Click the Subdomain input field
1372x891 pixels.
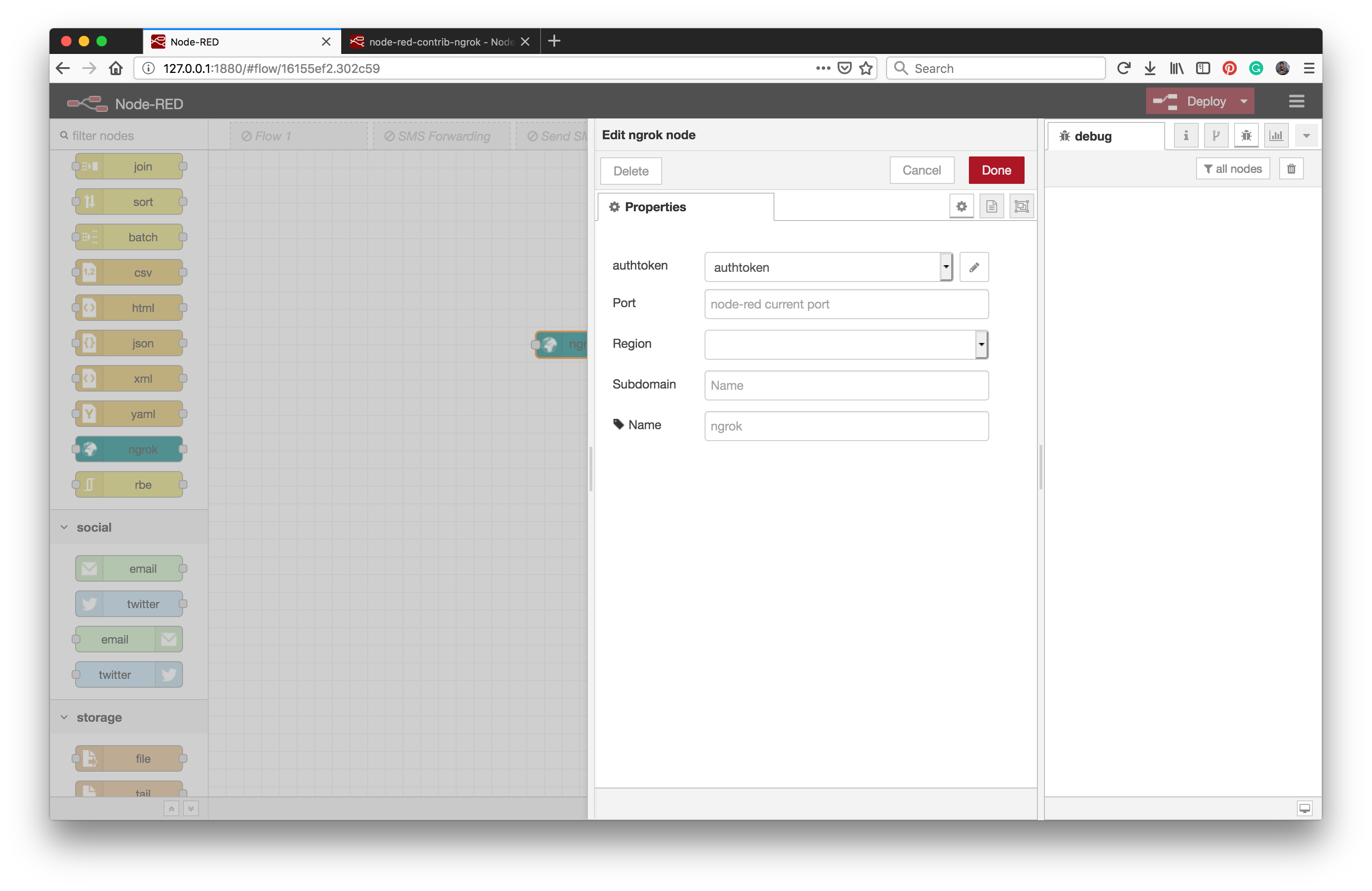point(846,385)
